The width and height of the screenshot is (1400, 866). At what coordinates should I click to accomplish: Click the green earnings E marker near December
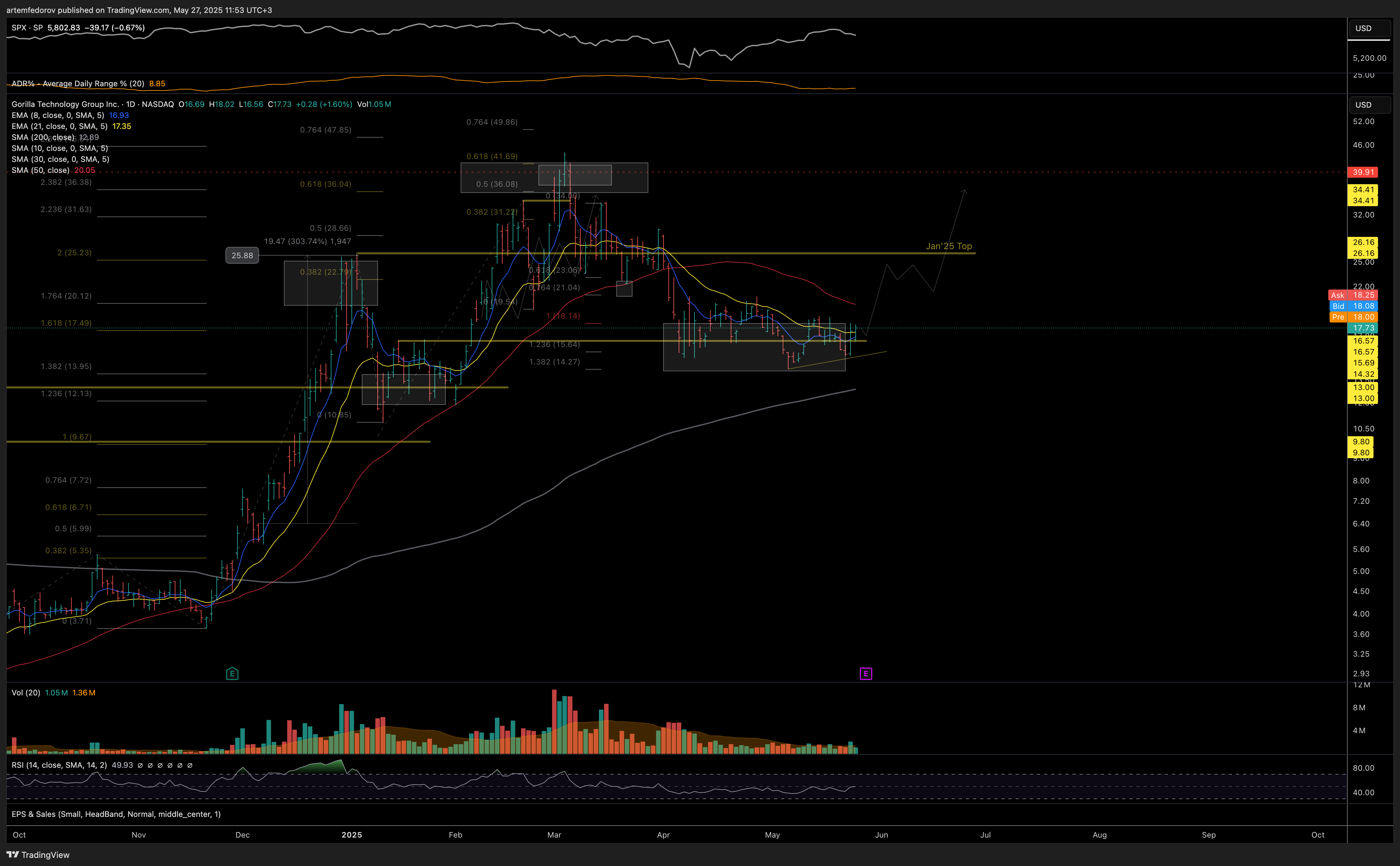click(232, 673)
